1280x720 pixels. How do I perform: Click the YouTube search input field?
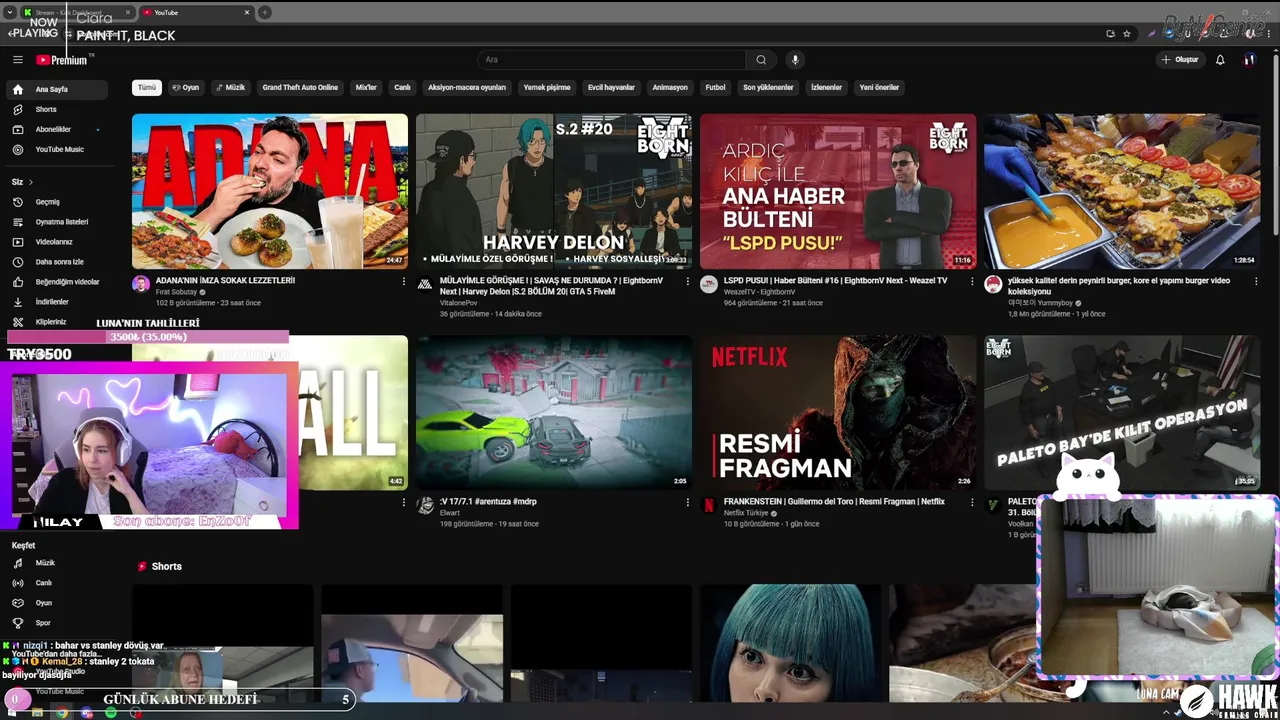(x=611, y=60)
